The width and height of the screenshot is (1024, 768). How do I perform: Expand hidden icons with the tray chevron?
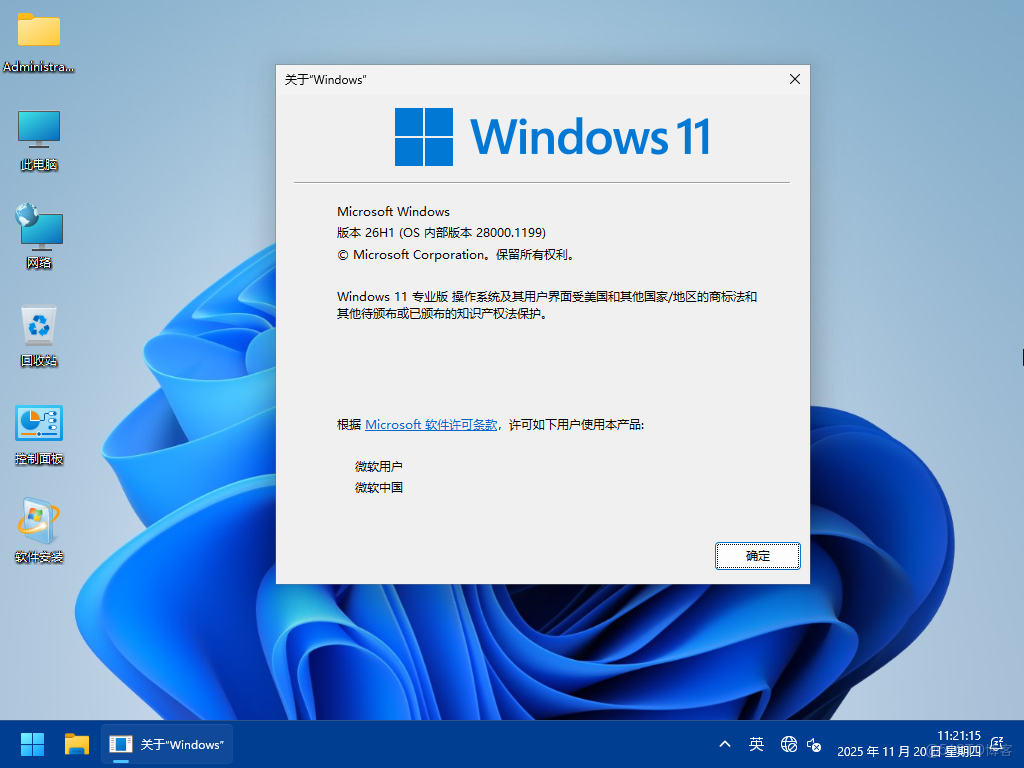coord(724,744)
